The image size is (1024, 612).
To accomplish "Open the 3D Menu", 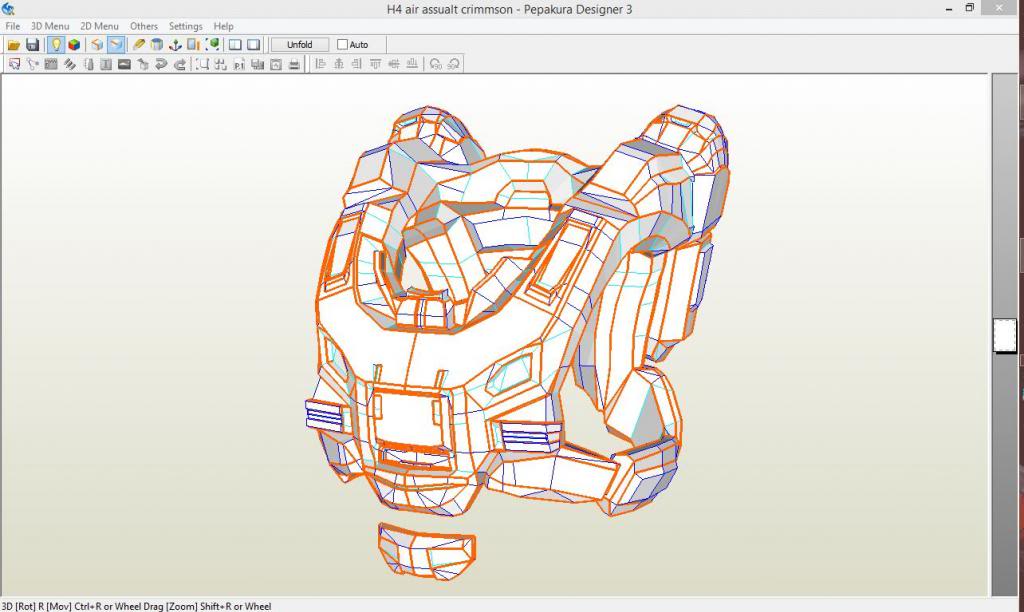I will (x=50, y=26).
